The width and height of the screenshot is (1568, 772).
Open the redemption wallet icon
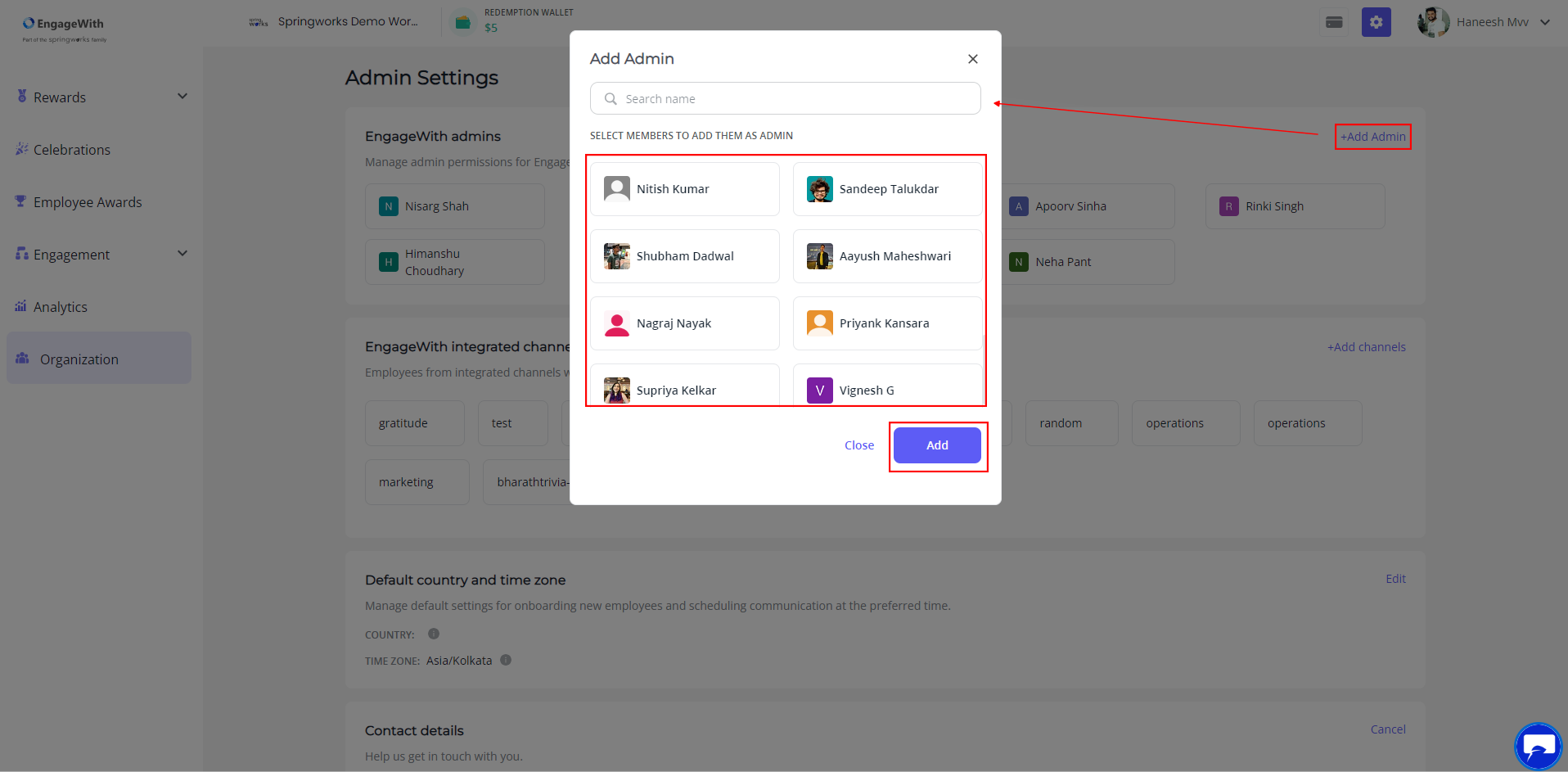[462, 22]
